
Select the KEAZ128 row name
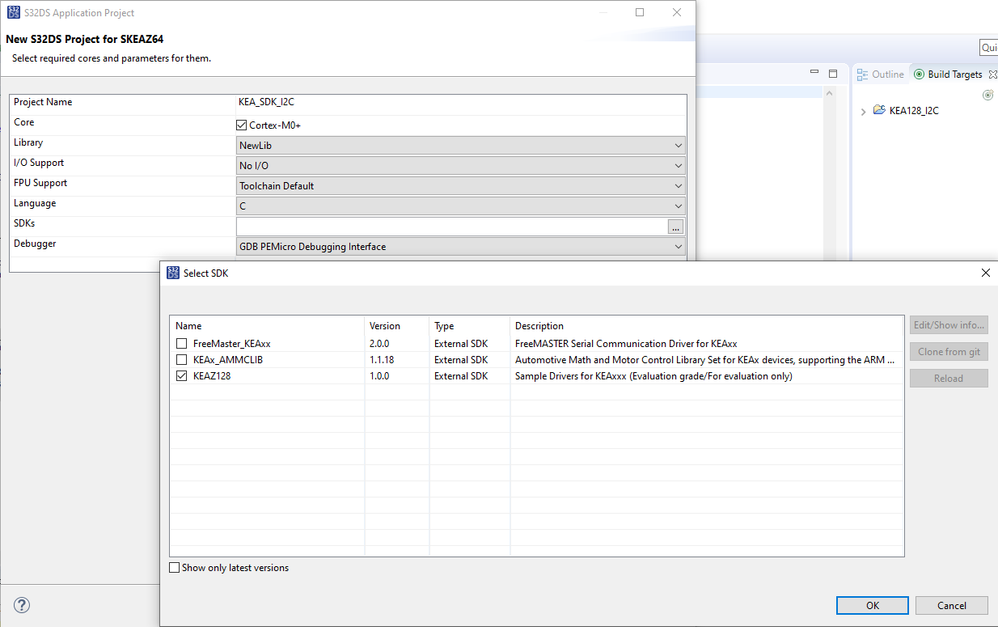pyautogui.click(x=212, y=376)
